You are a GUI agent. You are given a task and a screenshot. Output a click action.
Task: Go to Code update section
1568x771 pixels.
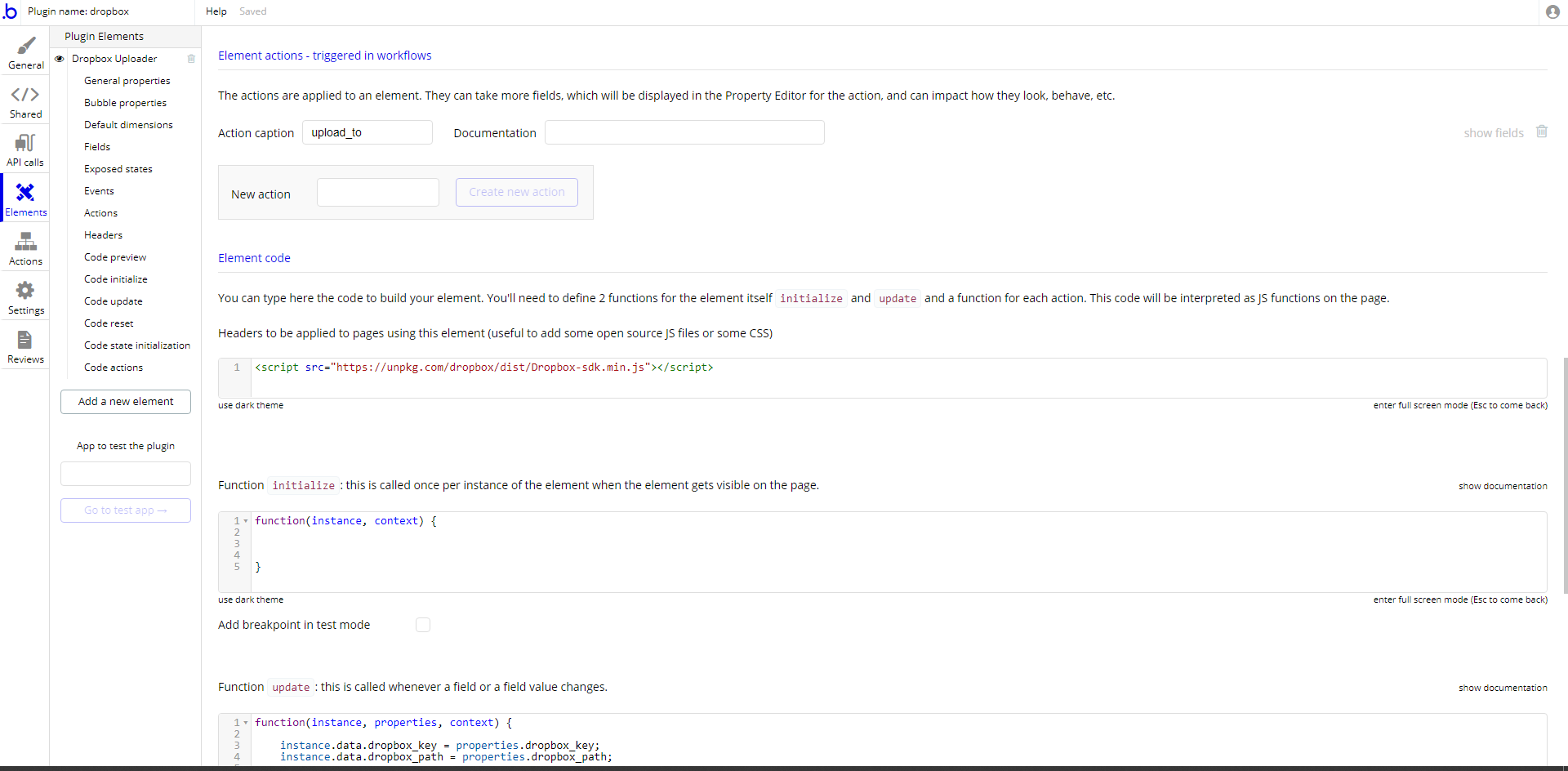114,301
